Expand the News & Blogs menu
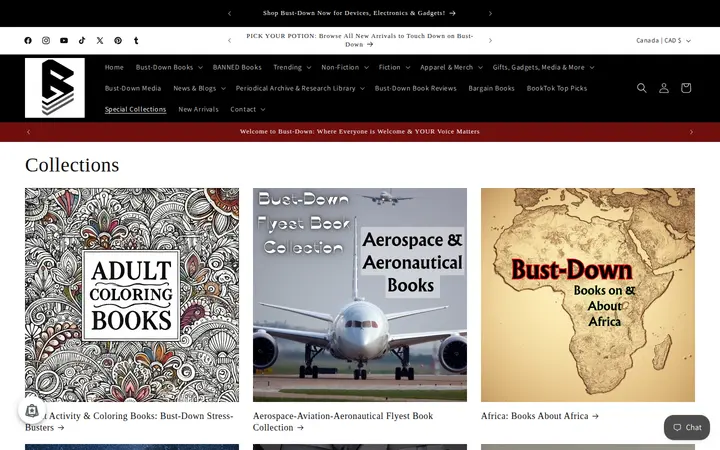720x450 pixels. 199,88
